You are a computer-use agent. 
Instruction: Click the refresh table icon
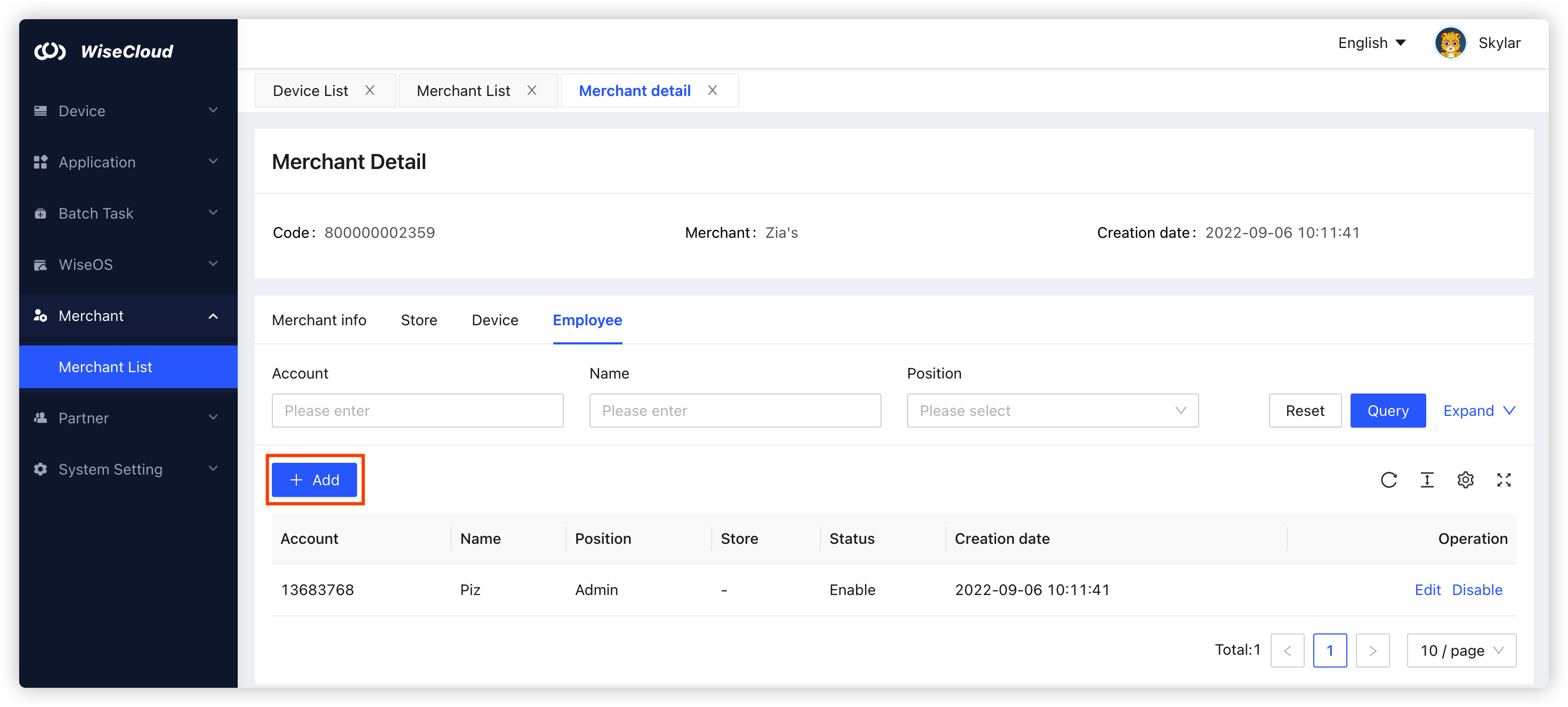[x=1388, y=480]
